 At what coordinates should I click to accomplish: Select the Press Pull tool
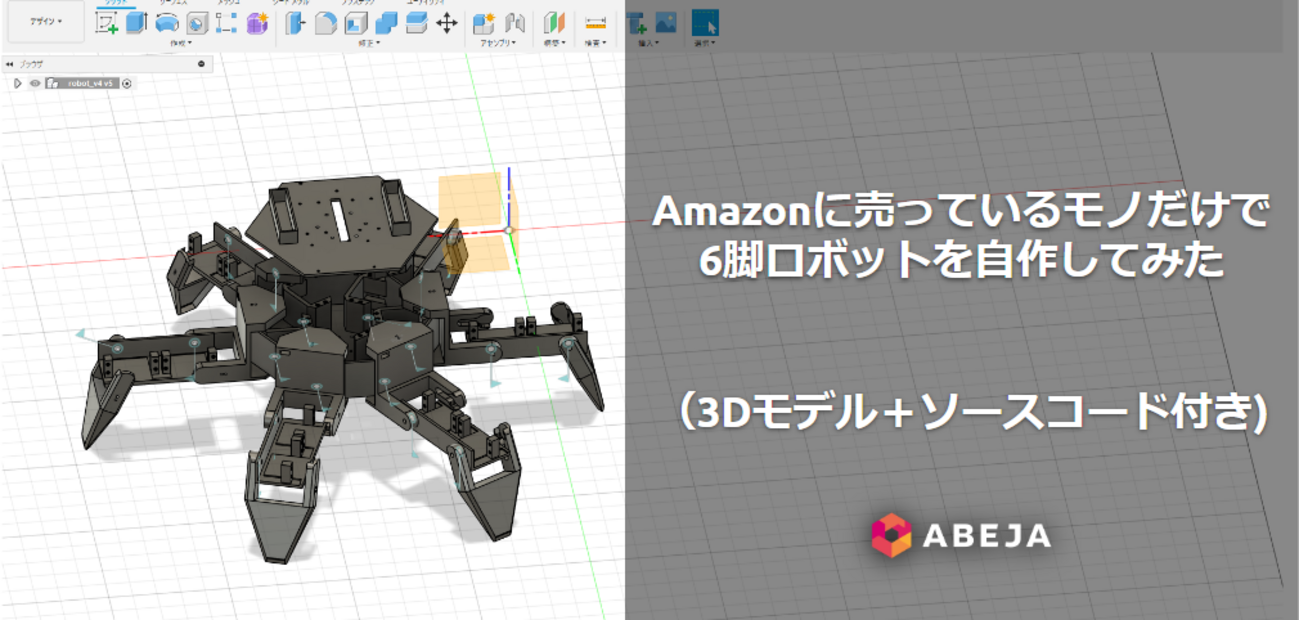[x=295, y=23]
